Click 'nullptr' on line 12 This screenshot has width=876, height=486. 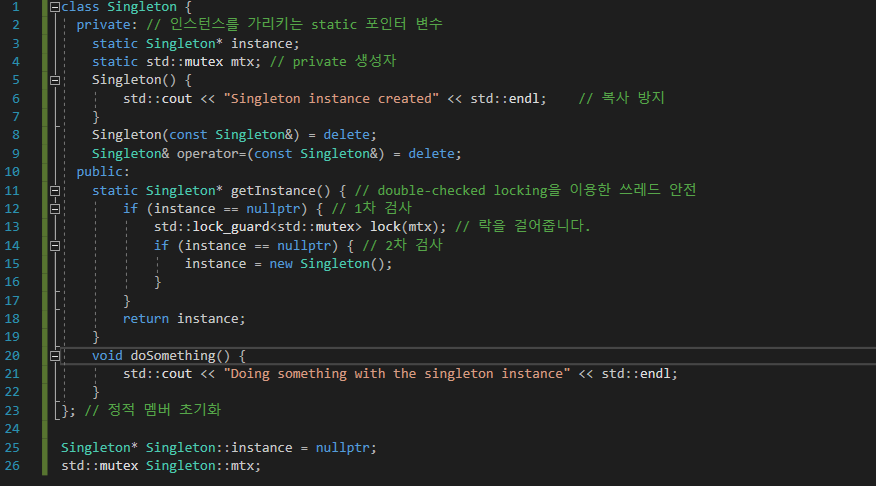(x=273, y=209)
